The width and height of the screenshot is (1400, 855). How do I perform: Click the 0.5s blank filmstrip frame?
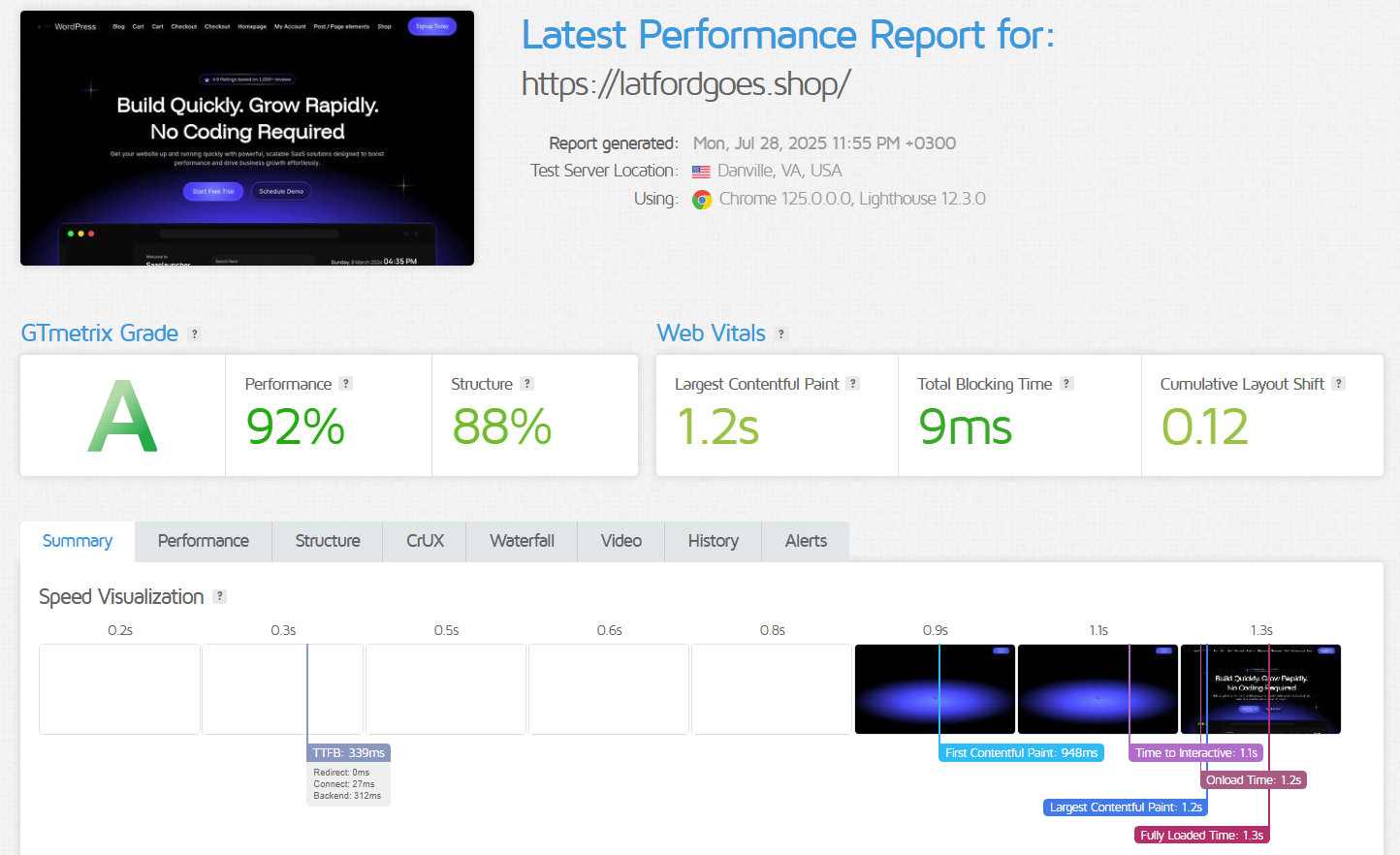click(x=446, y=689)
